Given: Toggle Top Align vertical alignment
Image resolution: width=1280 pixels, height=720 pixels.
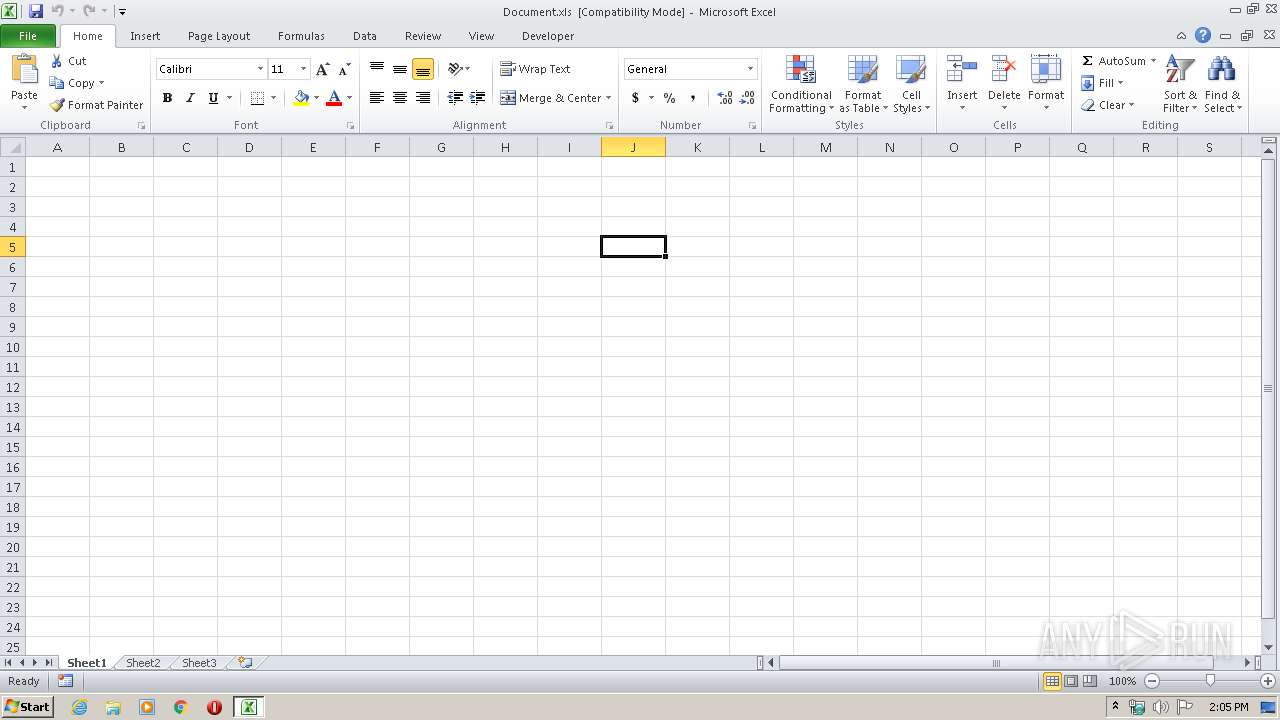Looking at the screenshot, I should point(377,69).
